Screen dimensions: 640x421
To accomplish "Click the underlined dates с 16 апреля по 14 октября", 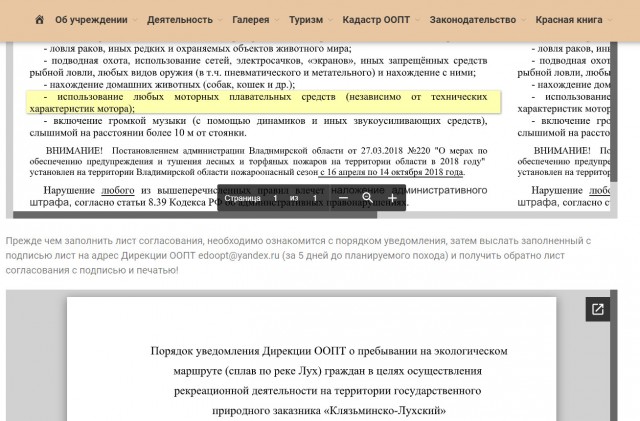I will pos(391,172).
